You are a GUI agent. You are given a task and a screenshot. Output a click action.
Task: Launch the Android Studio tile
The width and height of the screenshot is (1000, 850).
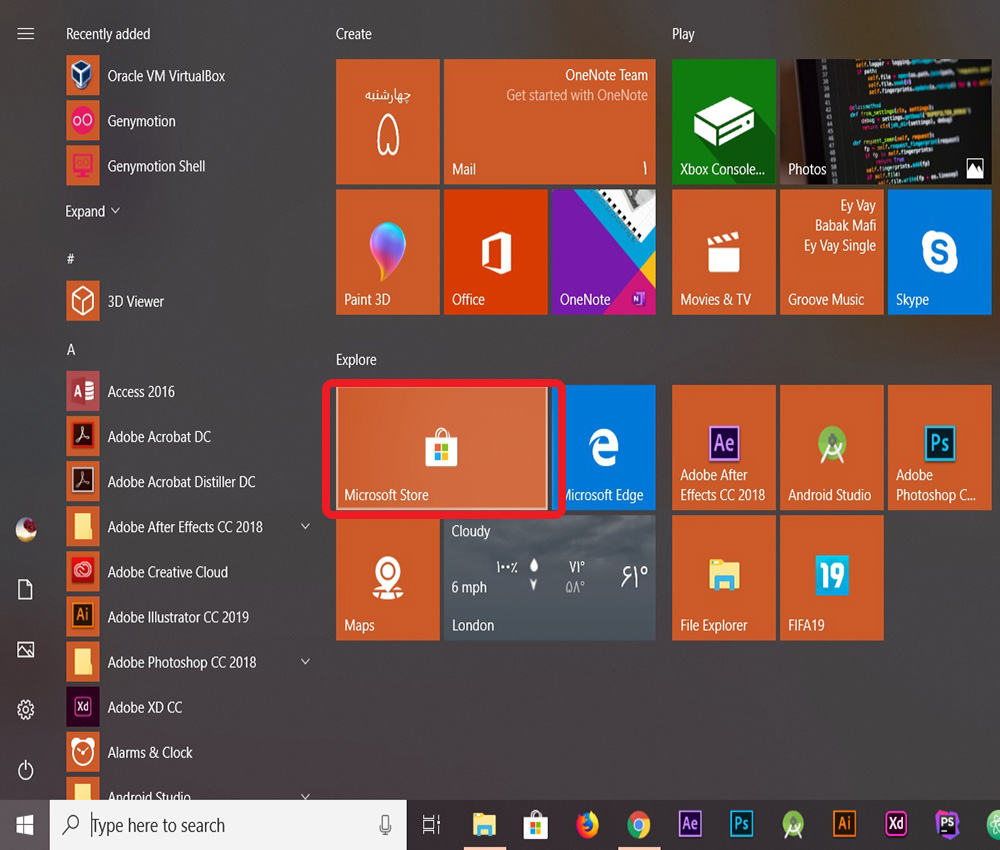pyautogui.click(x=830, y=448)
